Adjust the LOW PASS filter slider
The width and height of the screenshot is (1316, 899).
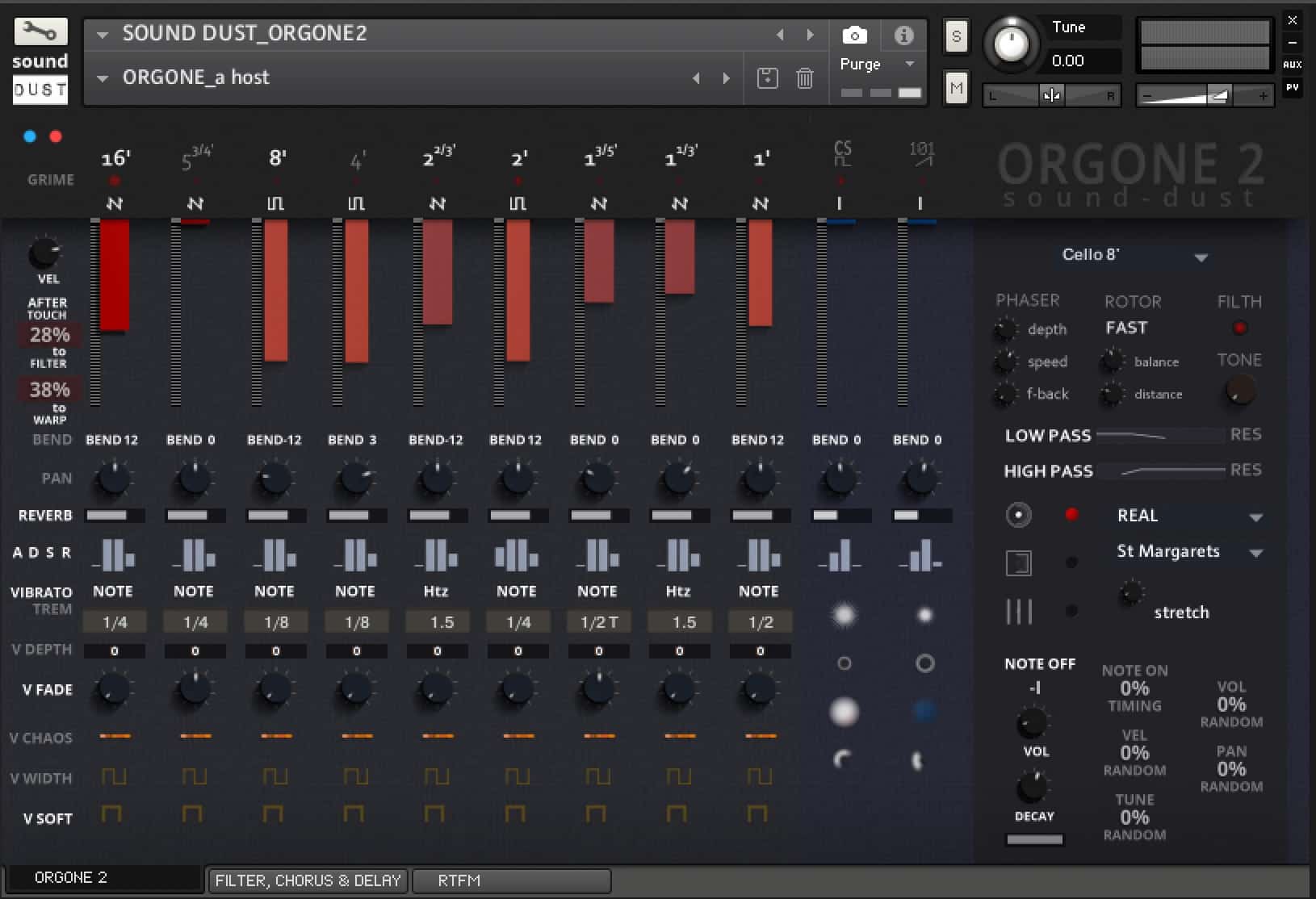[1161, 436]
